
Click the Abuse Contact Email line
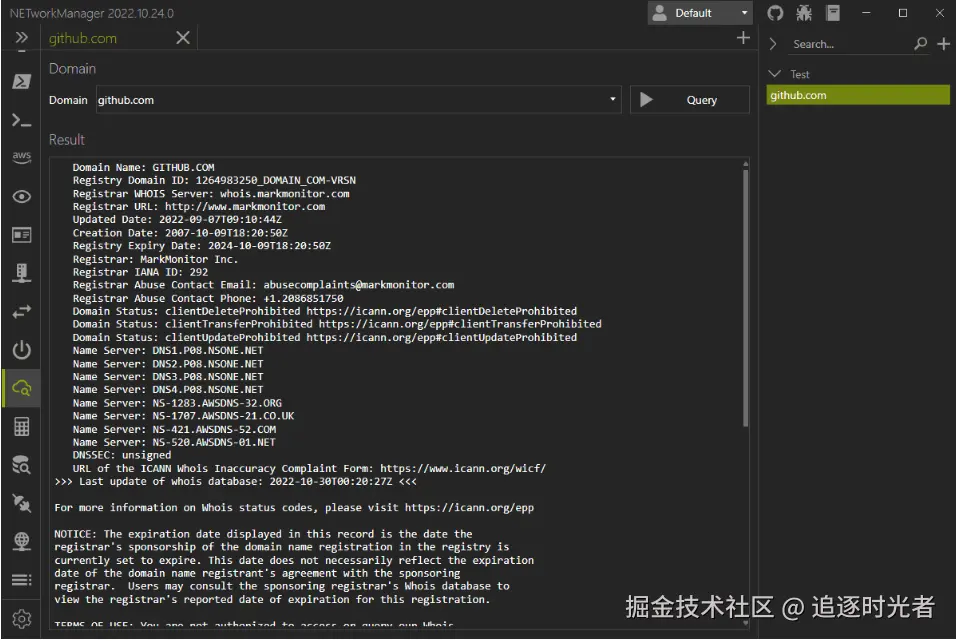pos(263,285)
